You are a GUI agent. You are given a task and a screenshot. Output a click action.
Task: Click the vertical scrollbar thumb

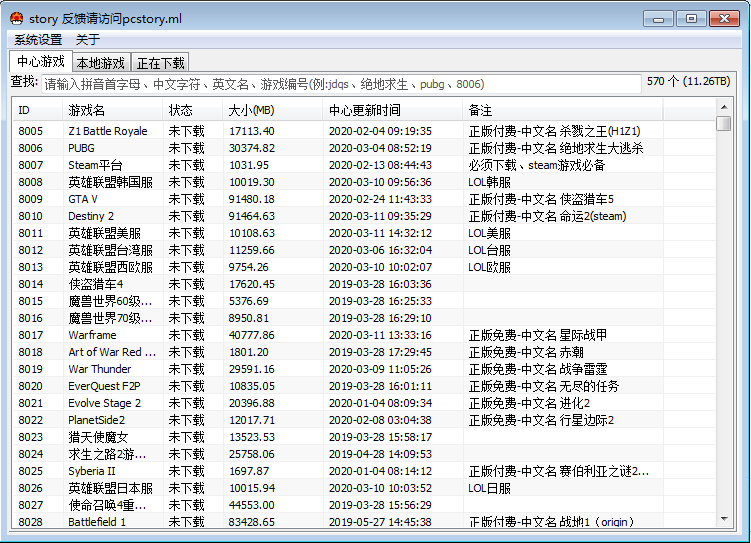click(x=724, y=123)
